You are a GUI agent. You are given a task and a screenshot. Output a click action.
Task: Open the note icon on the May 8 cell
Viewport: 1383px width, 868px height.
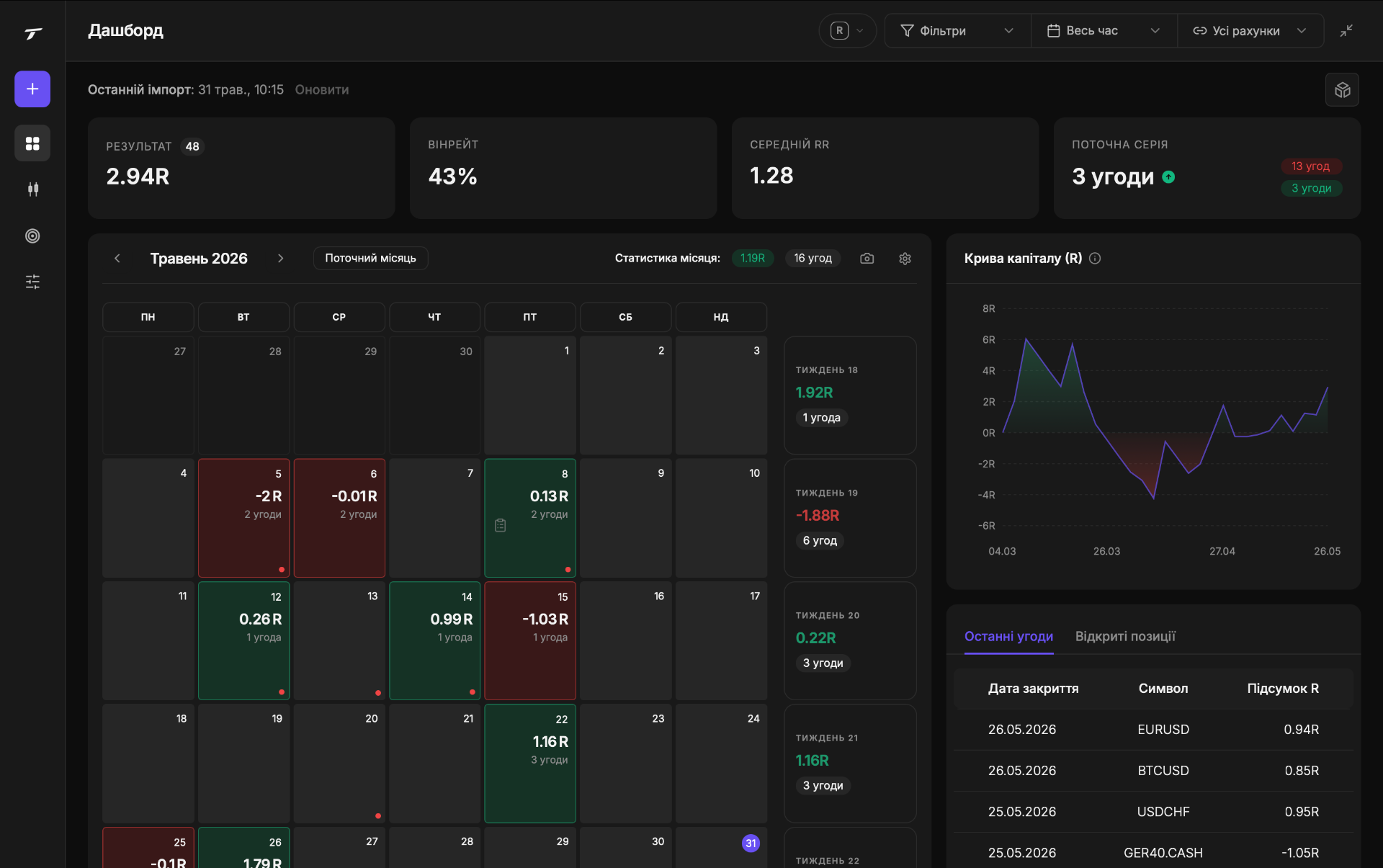click(x=501, y=525)
